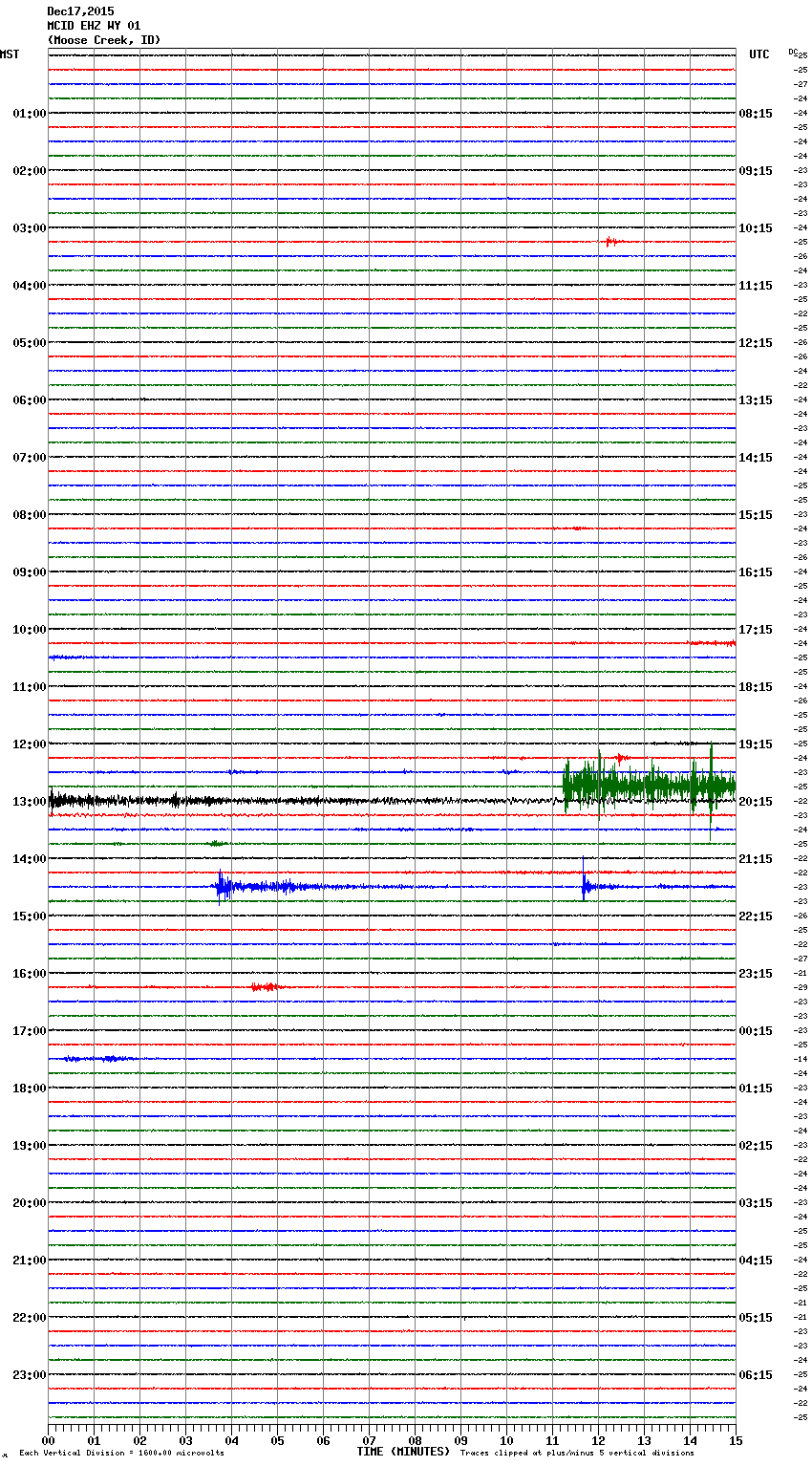Select the 16:00 MST hour label
This screenshot has height=1466, width=812.
point(30,974)
